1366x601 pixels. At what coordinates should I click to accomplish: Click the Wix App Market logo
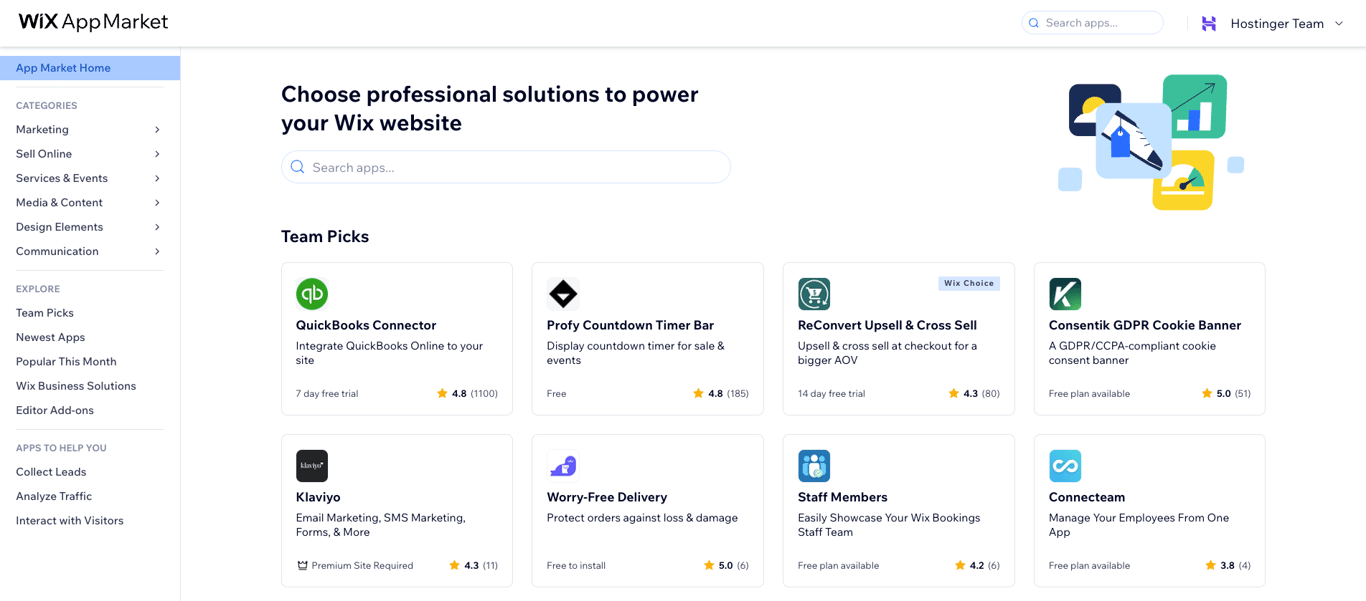(x=93, y=21)
